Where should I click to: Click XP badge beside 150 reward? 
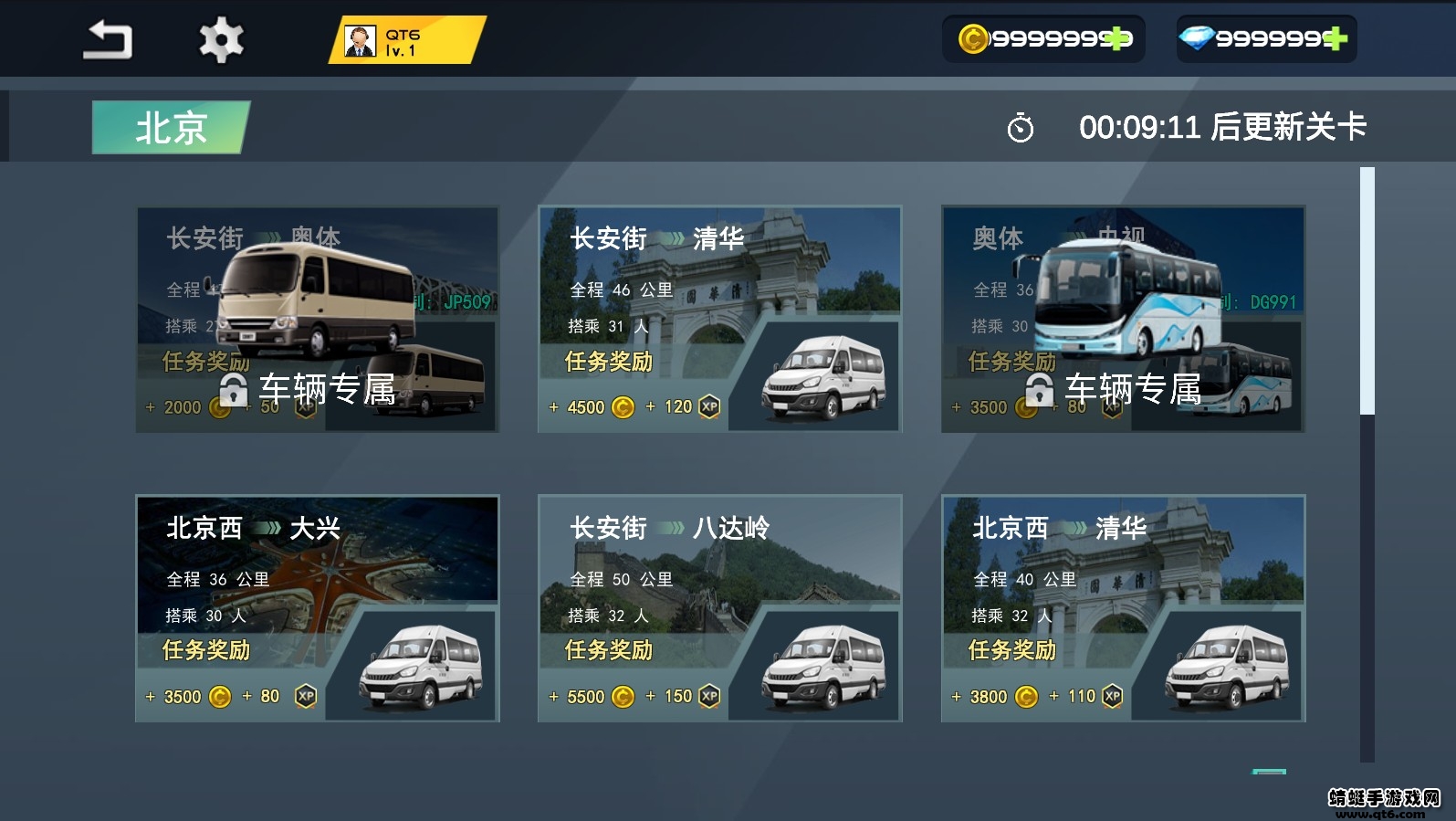709,697
